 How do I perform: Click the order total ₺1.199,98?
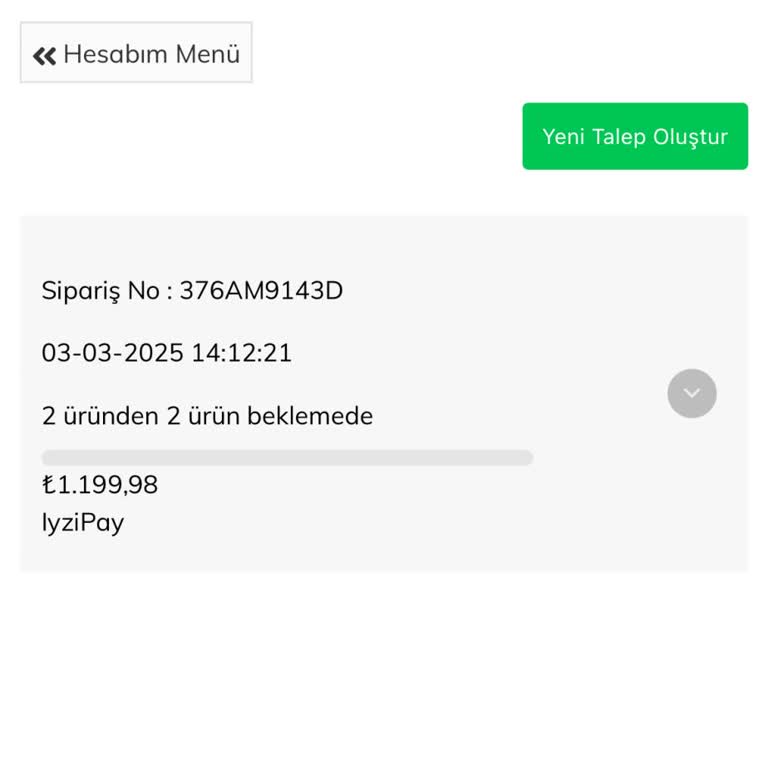tap(100, 485)
